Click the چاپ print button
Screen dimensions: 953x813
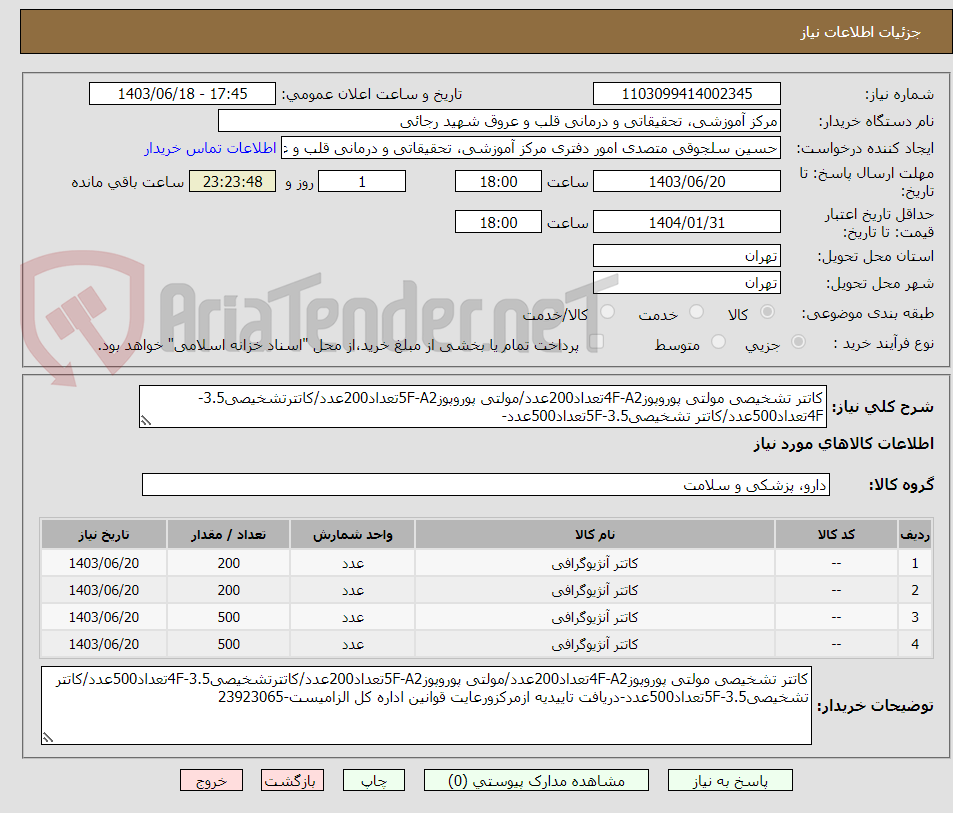(x=374, y=780)
